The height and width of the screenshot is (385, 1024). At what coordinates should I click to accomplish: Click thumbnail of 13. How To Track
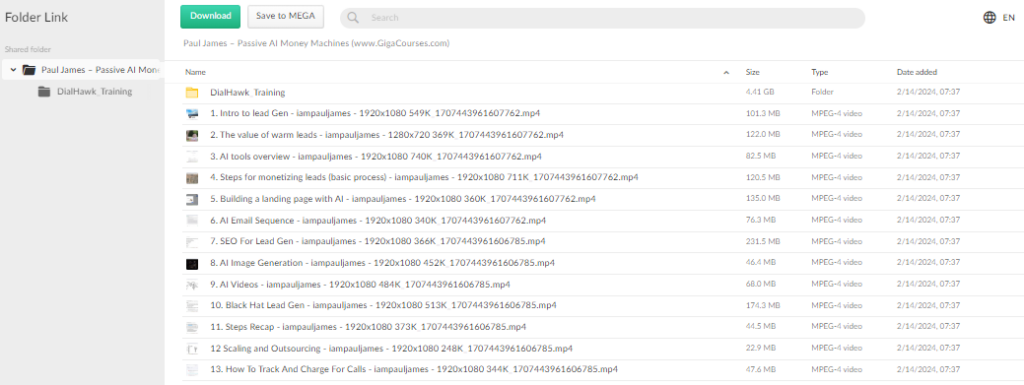pos(191,370)
